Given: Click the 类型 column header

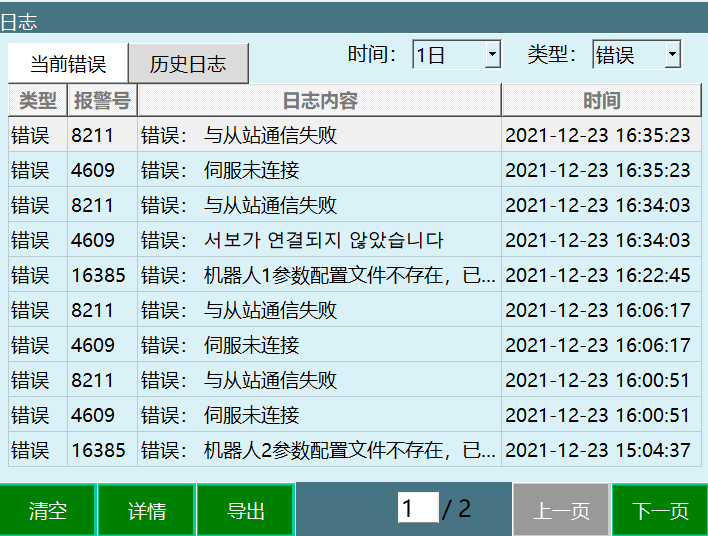Looking at the screenshot, I should [x=38, y=101].
